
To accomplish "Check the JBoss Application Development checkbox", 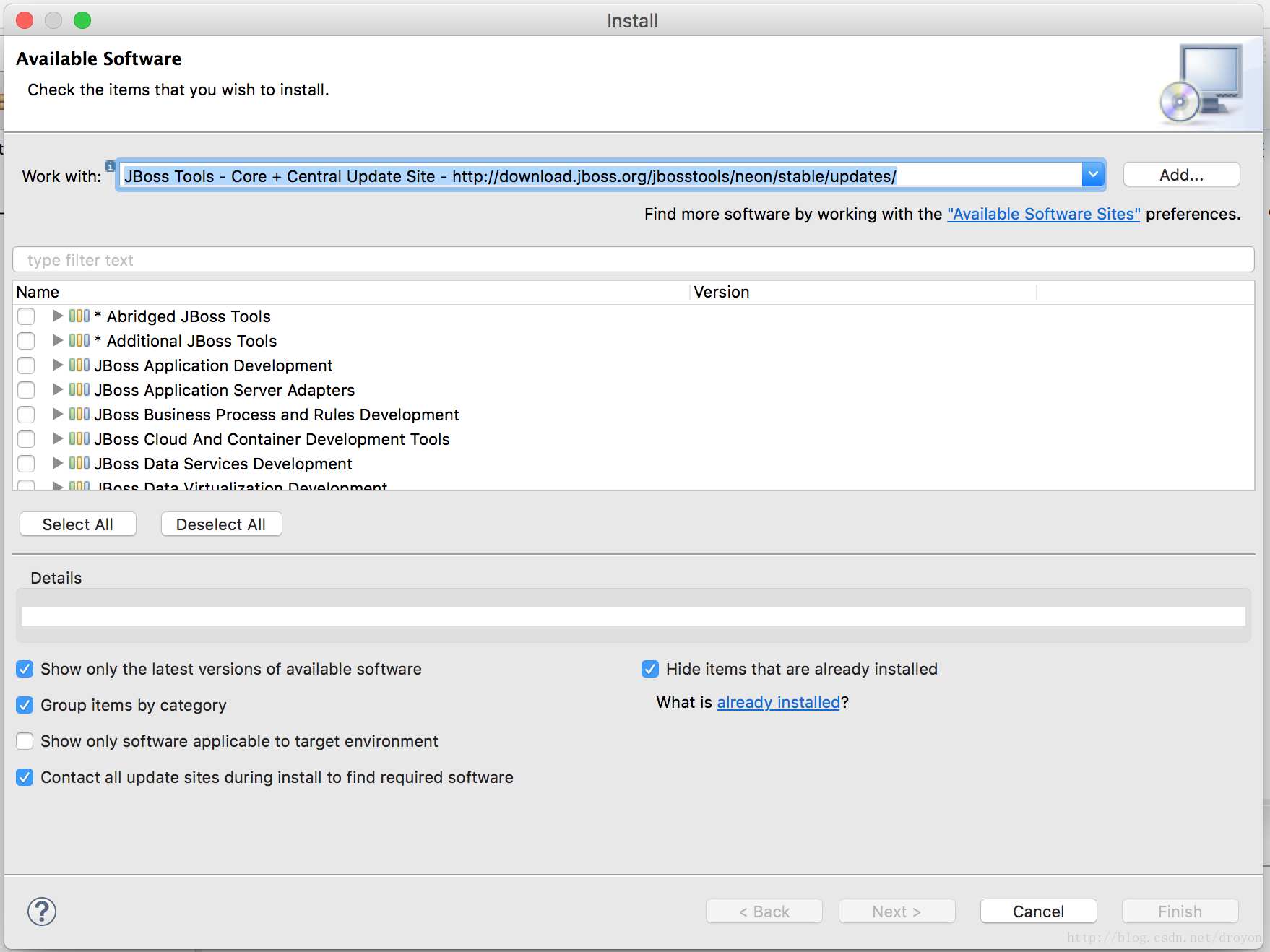I will click(26, 365).
